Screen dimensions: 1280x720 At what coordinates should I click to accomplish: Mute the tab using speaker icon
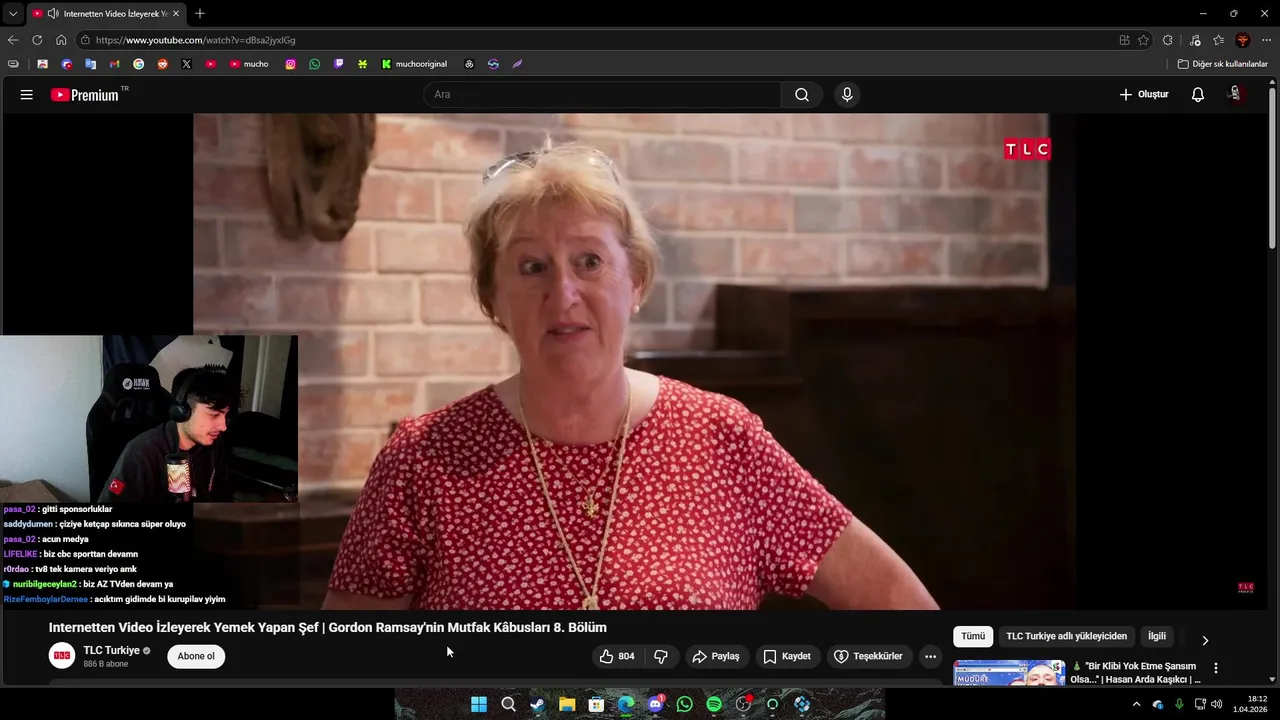(x=52, y=14)
